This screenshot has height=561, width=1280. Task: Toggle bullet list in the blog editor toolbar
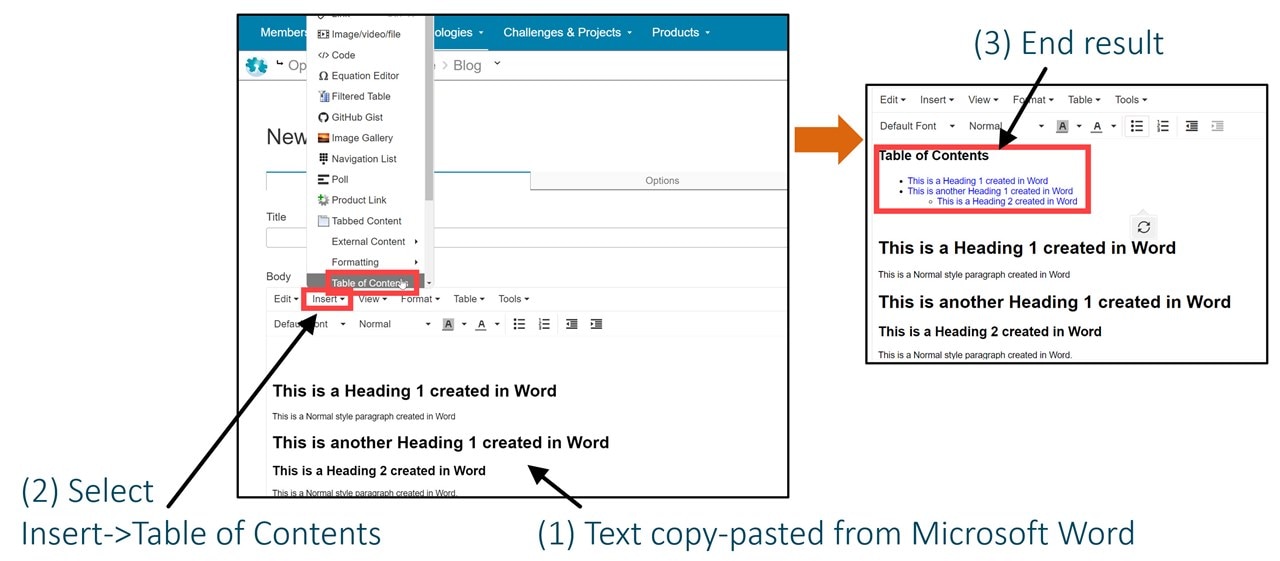click(x=519, y=324)
